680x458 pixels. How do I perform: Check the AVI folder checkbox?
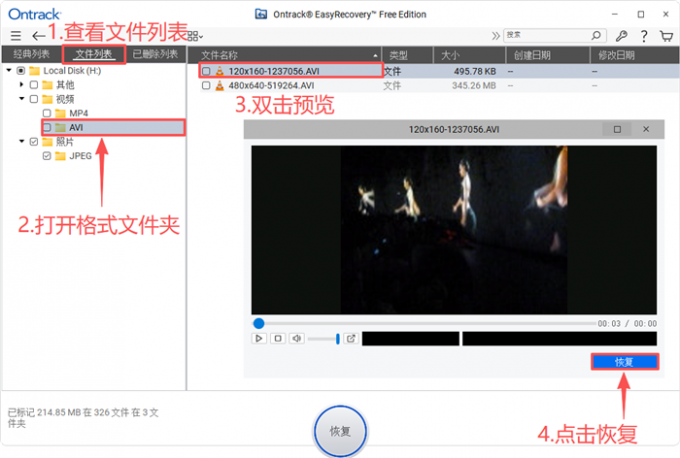pos(47,128)
